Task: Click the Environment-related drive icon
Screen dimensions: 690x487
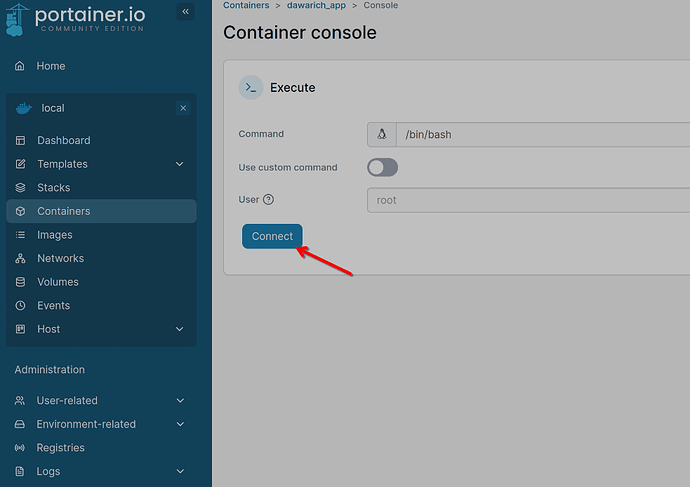Action: [20, 424]
